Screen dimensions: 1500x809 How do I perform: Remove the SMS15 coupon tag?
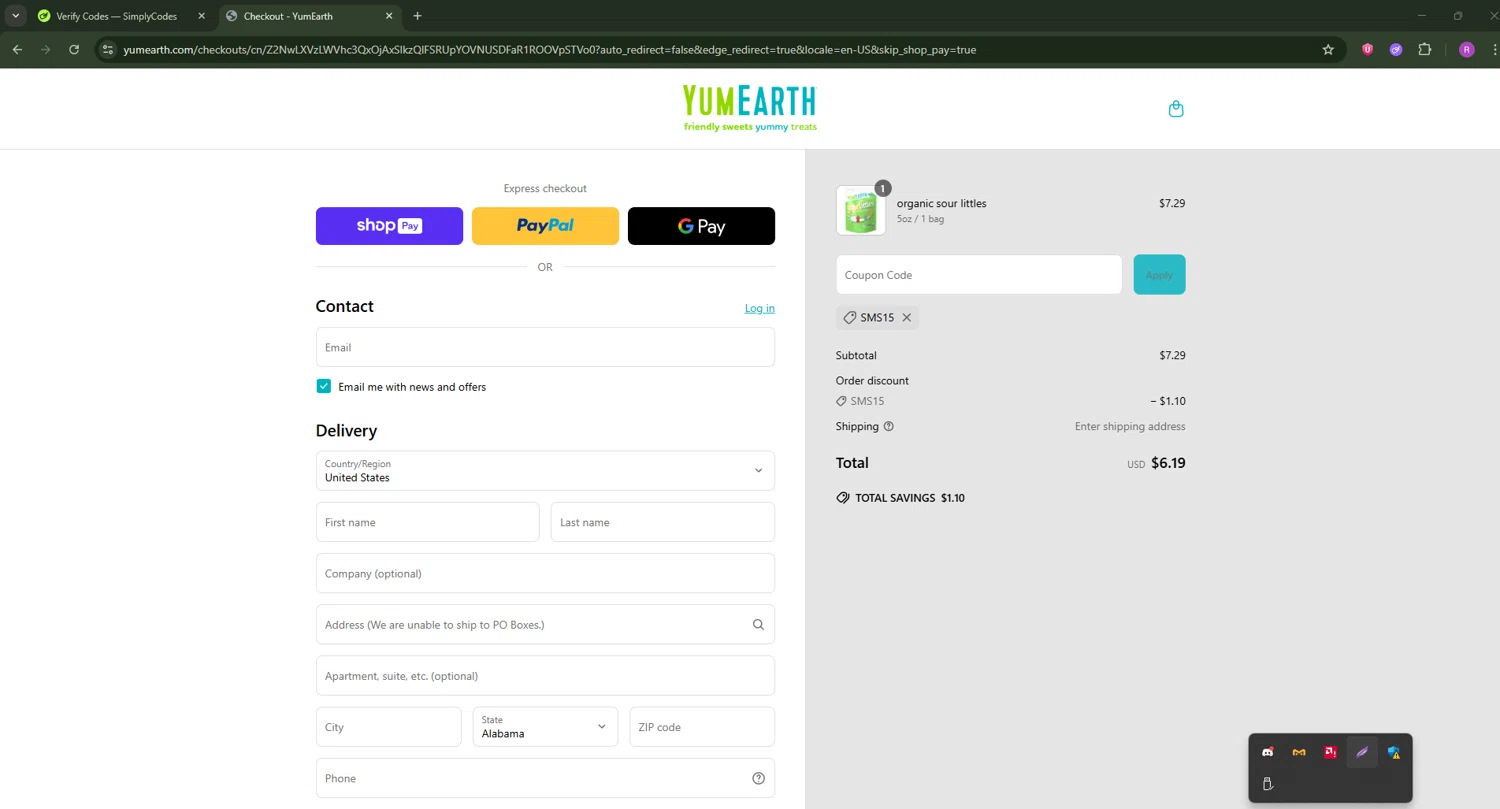click(x=907, y=318)
